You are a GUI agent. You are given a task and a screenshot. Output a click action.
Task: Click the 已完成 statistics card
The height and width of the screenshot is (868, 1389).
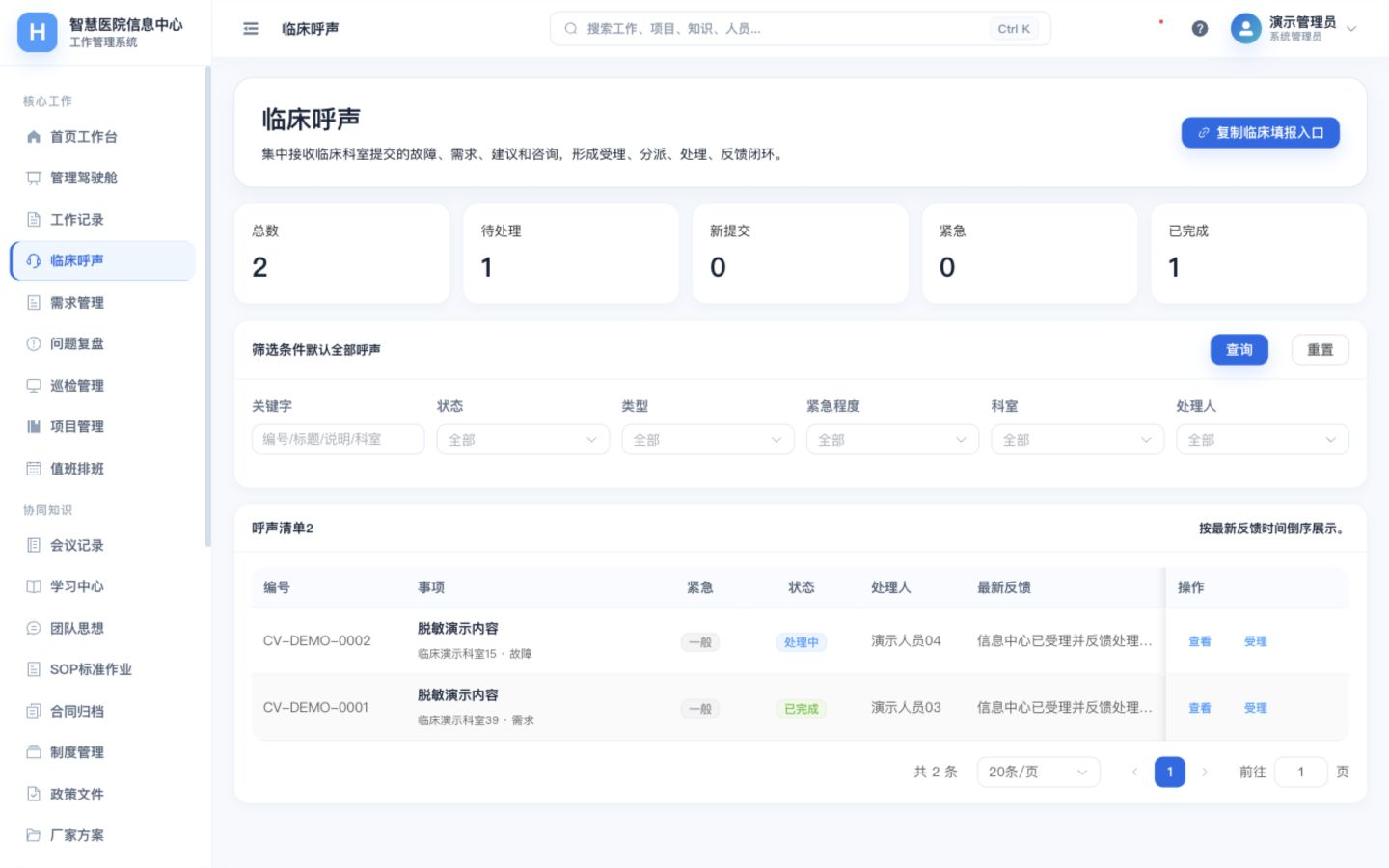click(x=1259, y=254)
